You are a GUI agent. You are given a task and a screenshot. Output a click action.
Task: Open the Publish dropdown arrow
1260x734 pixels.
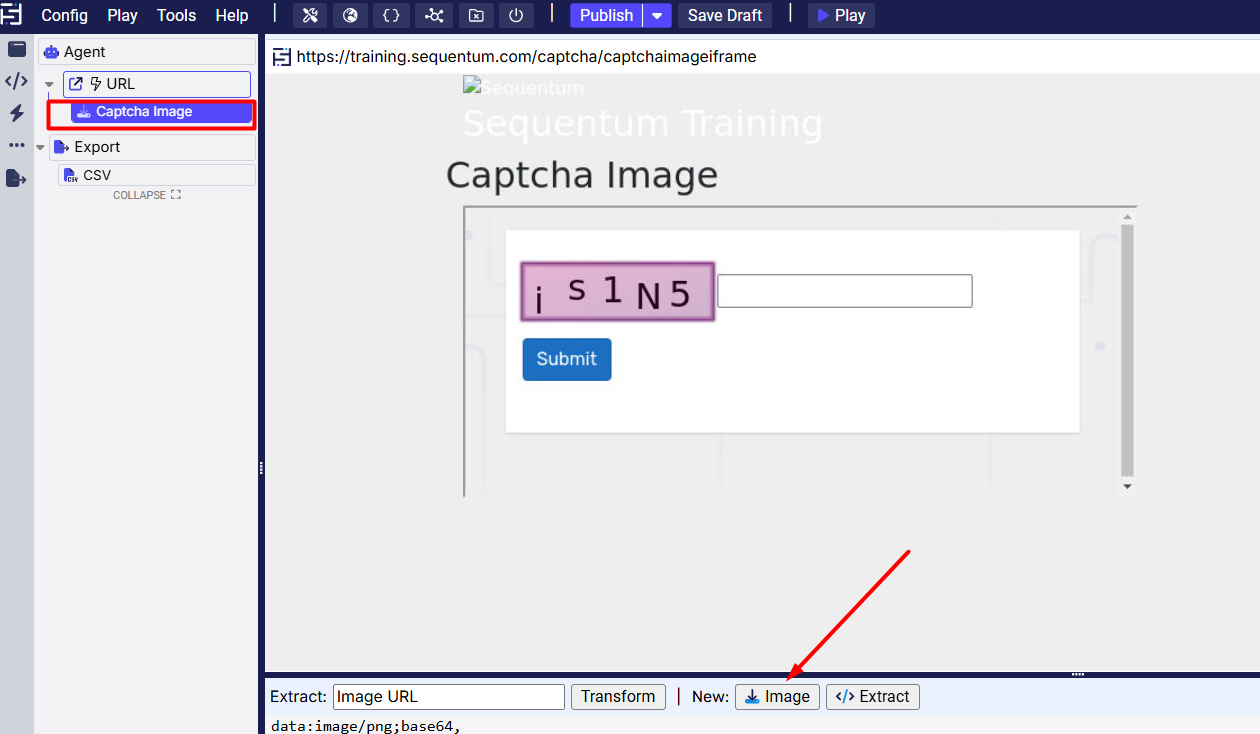click(657, 15)
